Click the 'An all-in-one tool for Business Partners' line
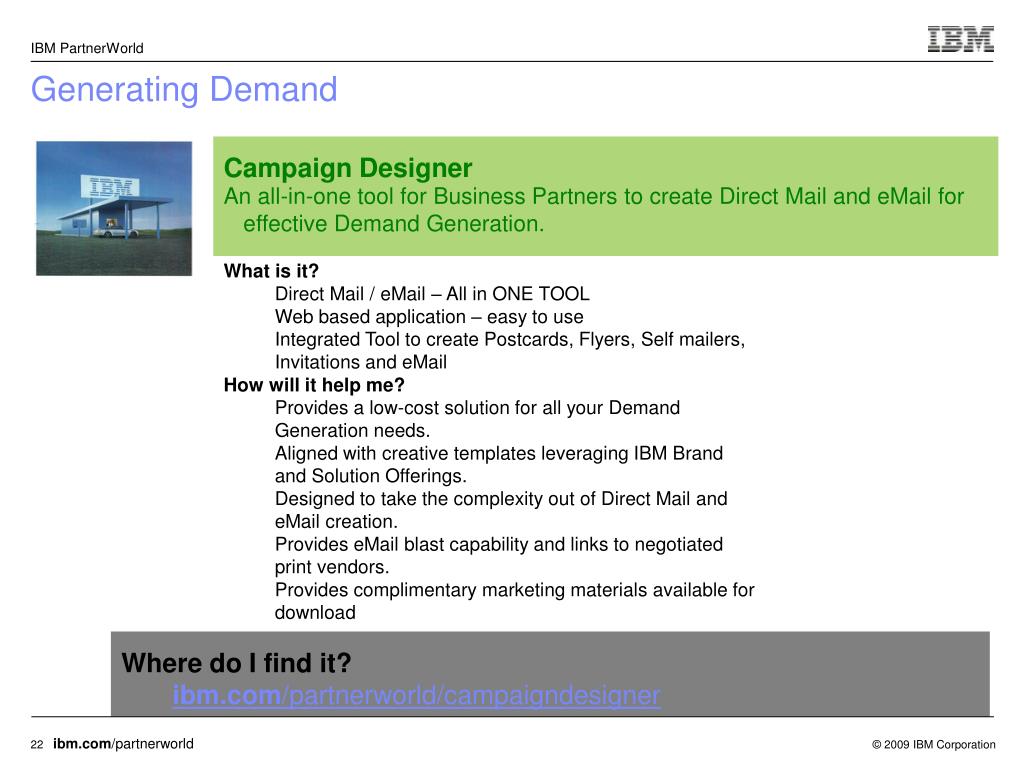This screenshot has height=768, width=1024. [594, 197]
